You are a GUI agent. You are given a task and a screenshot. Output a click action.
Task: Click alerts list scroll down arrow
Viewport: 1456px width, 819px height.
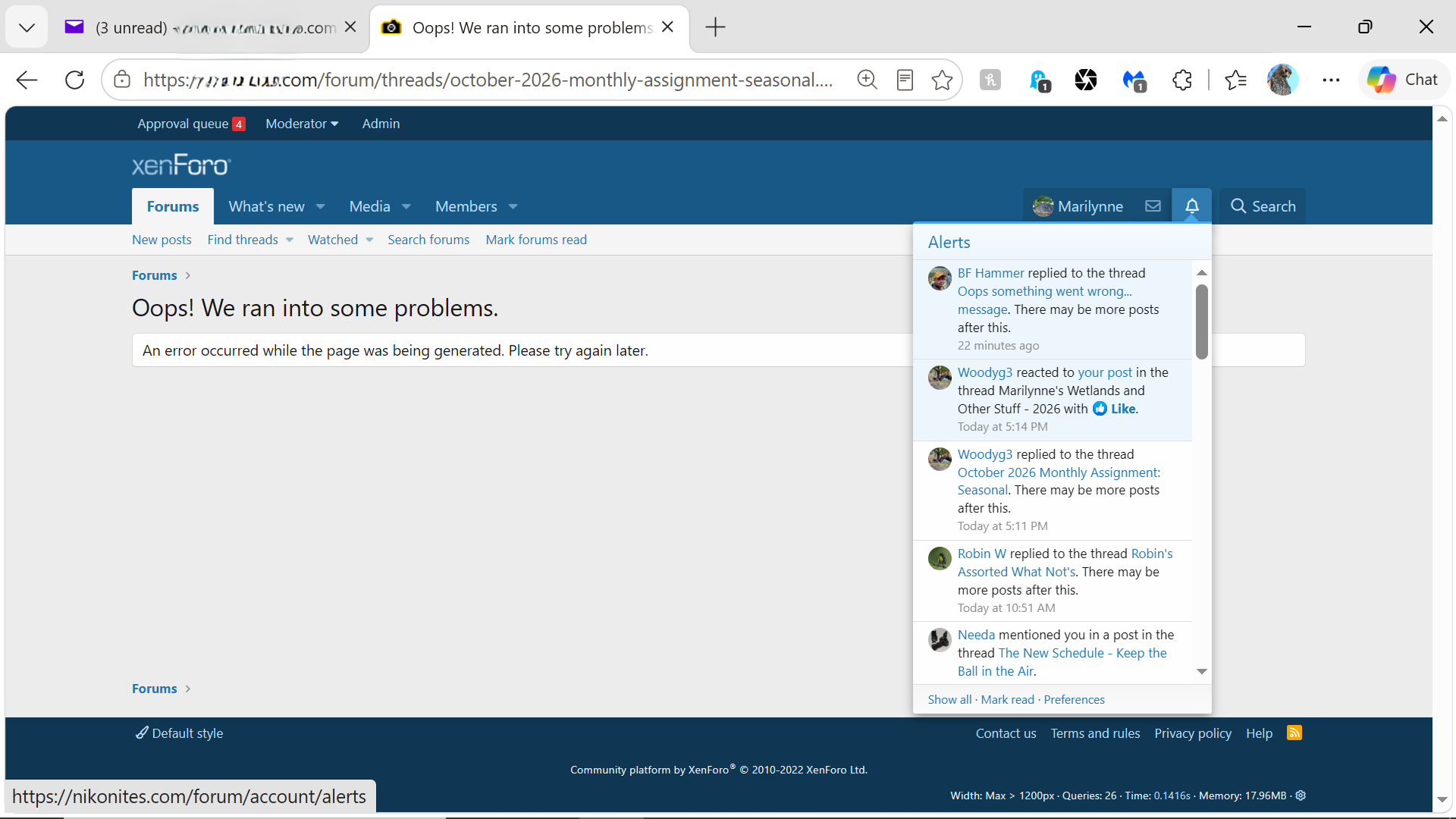pyautogui.click(x=1201, y=672)
